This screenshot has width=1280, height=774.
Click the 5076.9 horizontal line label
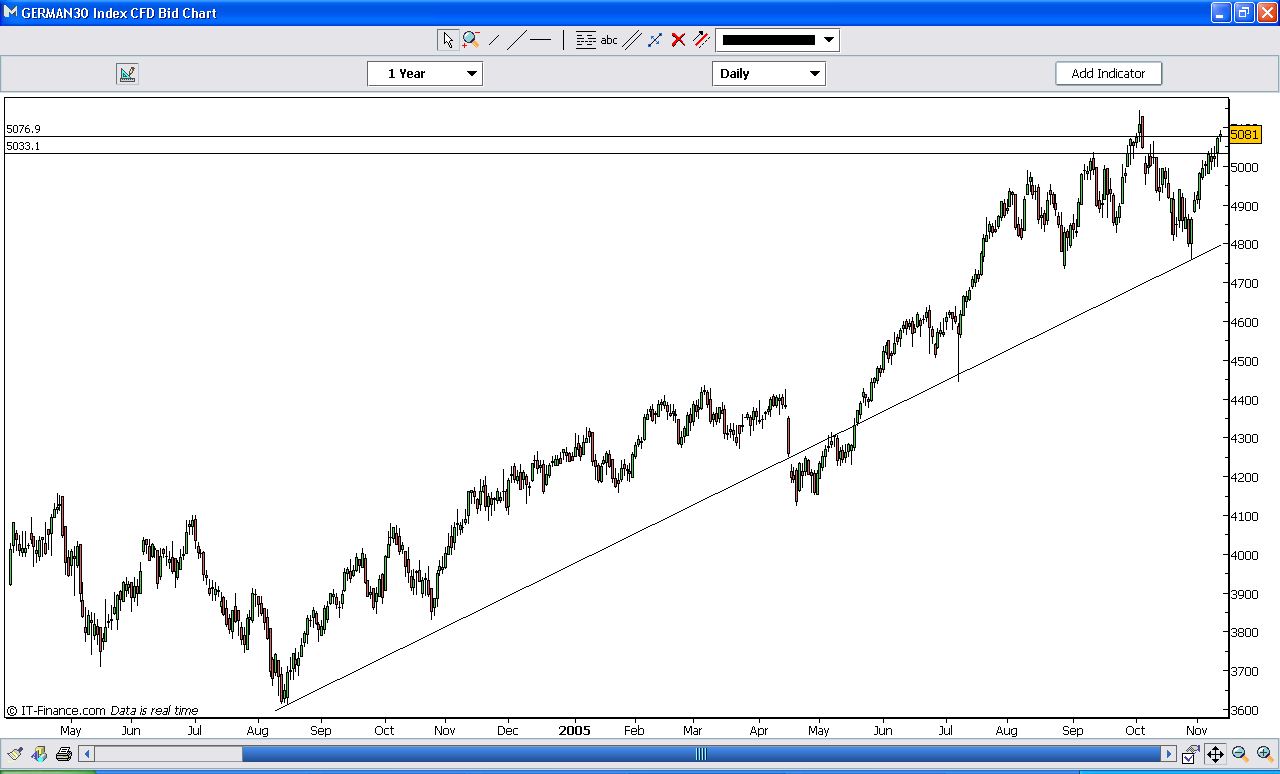(23, 129)
